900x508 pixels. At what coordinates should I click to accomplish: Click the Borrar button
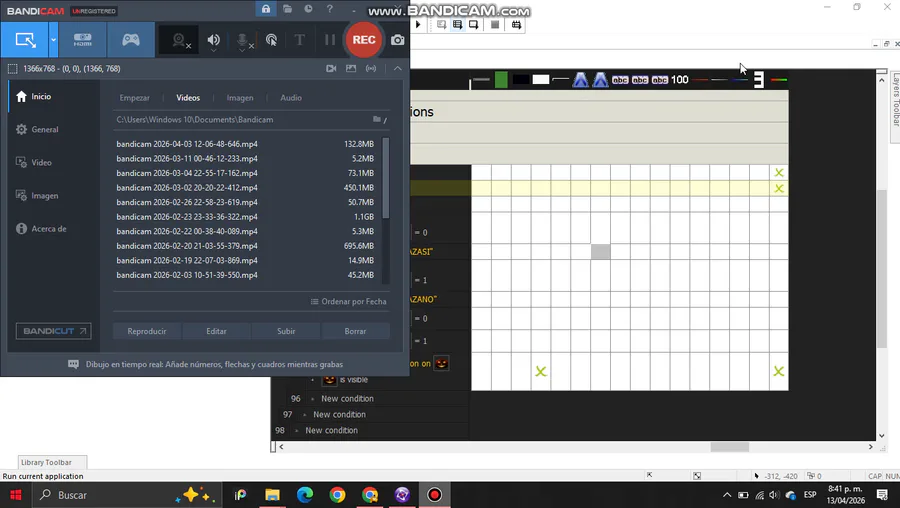[x=355, y=331]
